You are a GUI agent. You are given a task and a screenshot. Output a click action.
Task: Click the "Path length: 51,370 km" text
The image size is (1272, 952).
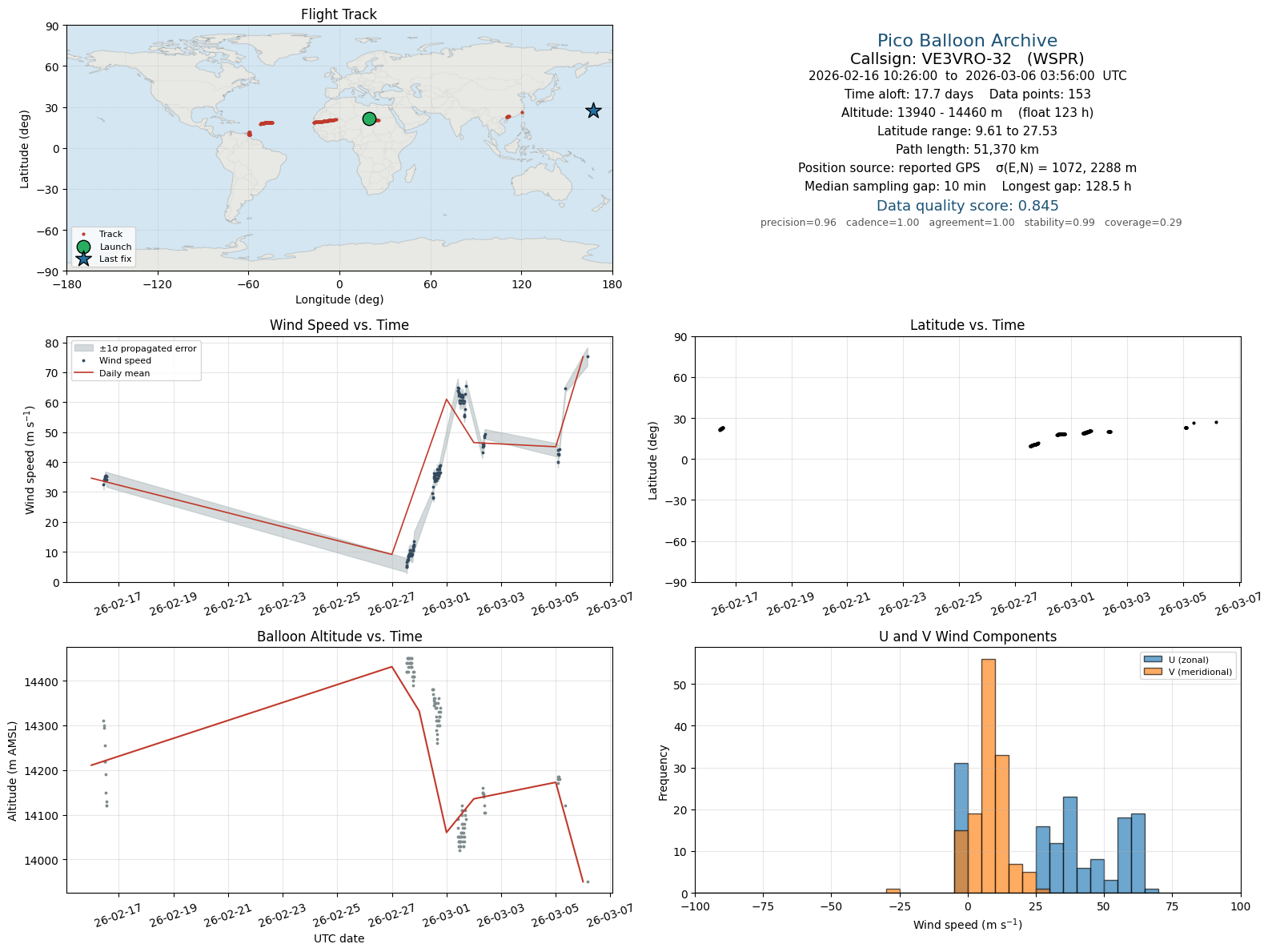967,150
